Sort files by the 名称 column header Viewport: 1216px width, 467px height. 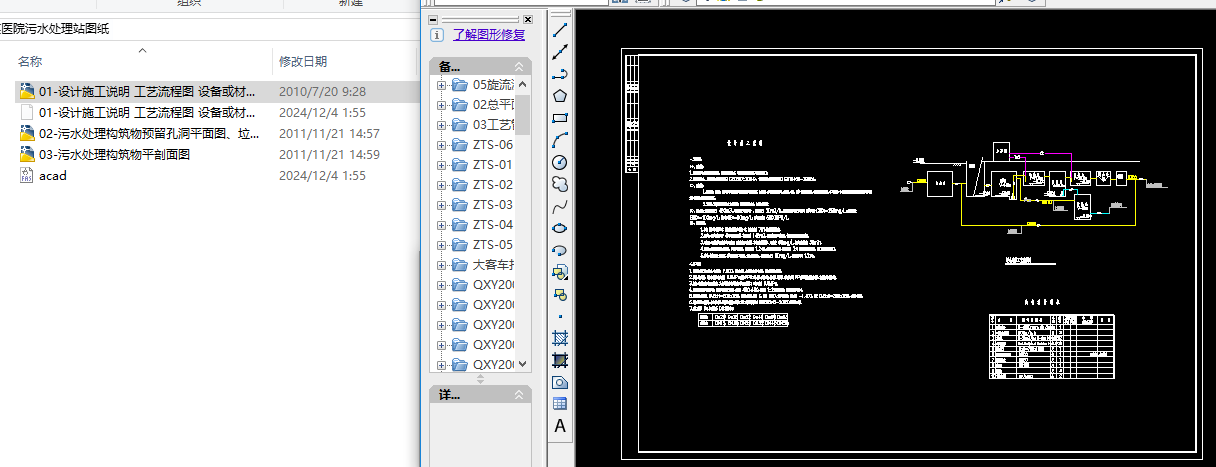coord(30,62)
